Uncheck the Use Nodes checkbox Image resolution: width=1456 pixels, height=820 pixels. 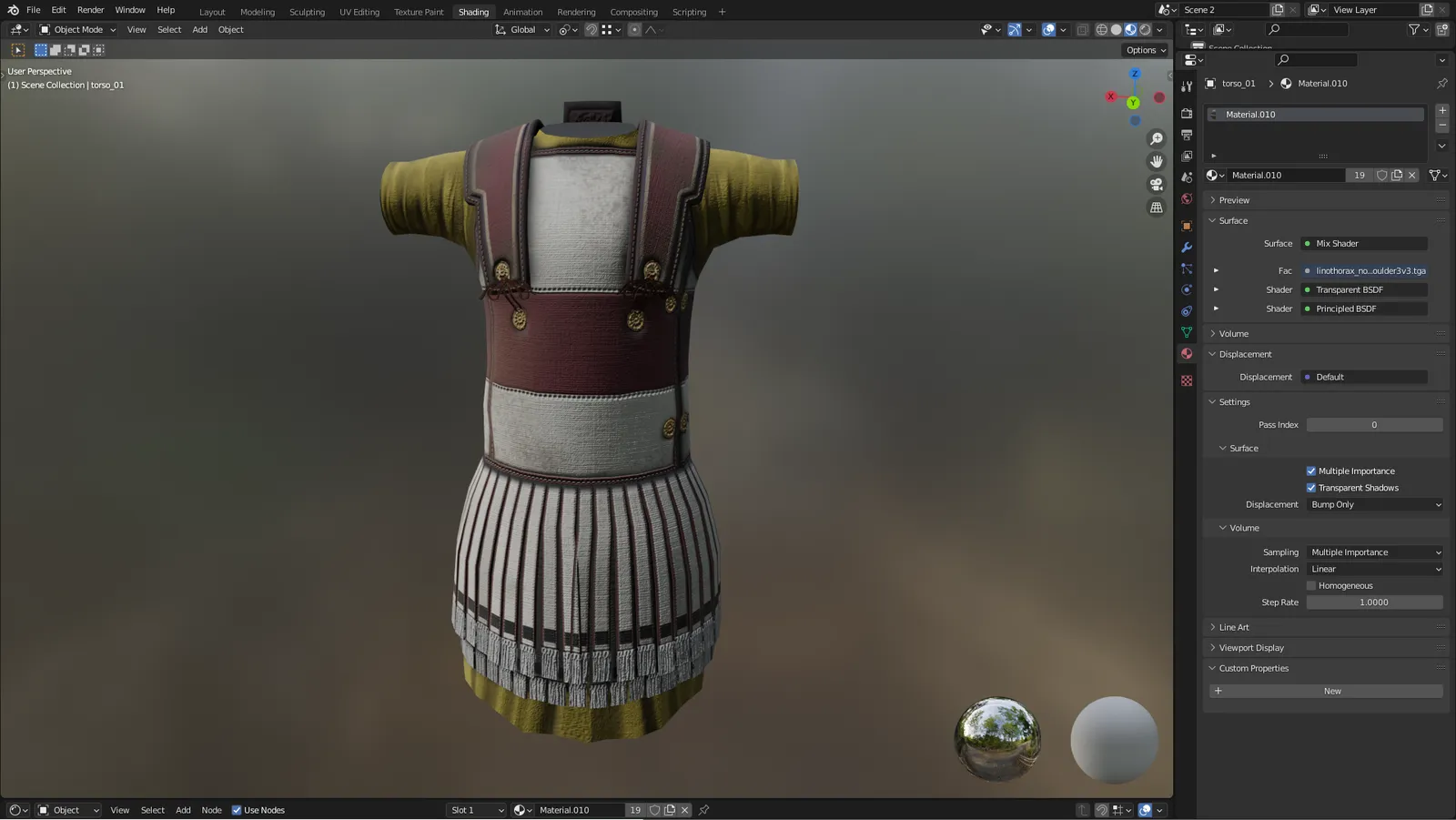tap(237, 810)
